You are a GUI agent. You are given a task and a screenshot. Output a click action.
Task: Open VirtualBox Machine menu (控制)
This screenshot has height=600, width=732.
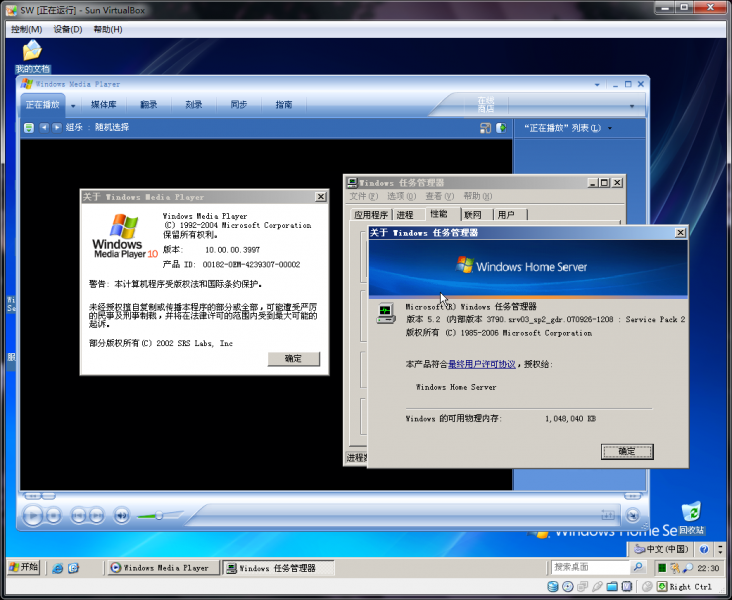[x=27, y=29]
